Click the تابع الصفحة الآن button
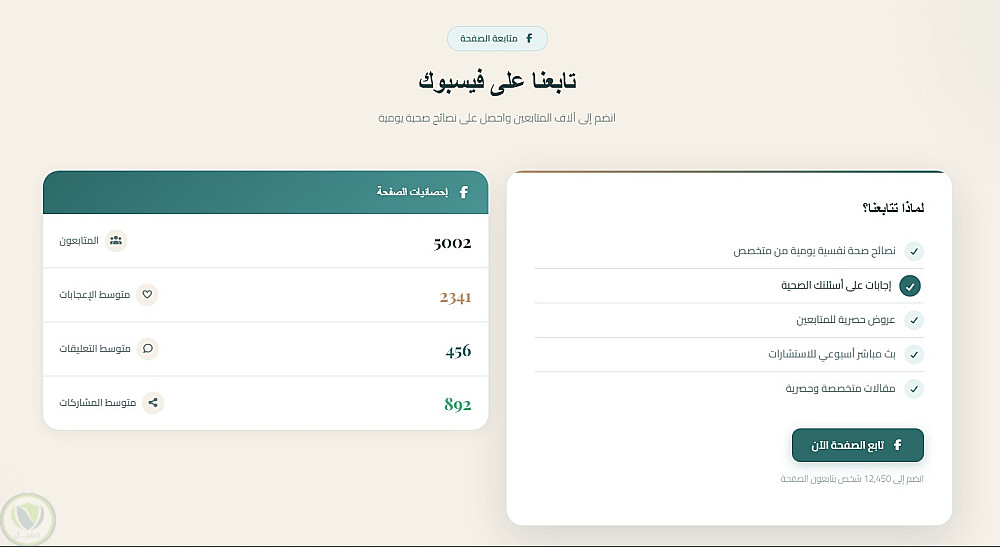The width and height of the screenshot is (1000, 547). [x=858, y=445]
